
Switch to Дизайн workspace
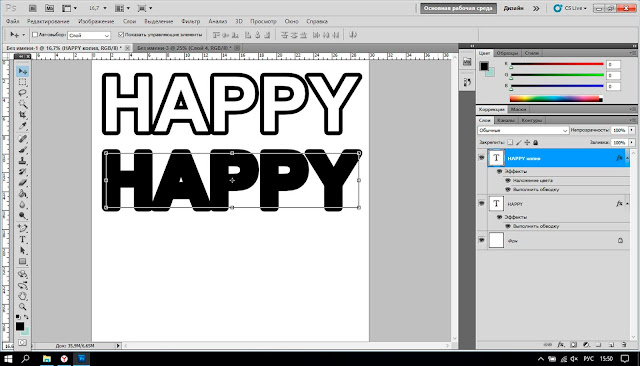[x=513, y=8]
